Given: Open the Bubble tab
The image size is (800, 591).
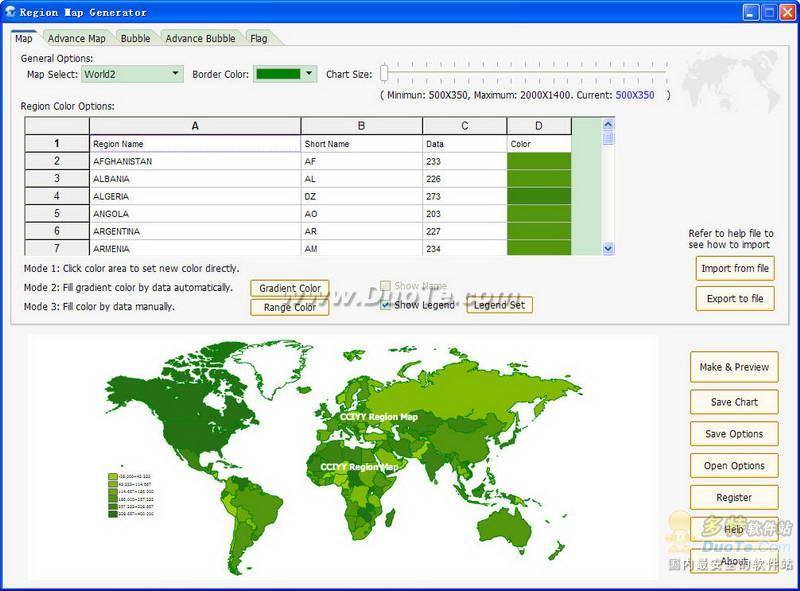Looking at the screenshot, I should (135, 38).
